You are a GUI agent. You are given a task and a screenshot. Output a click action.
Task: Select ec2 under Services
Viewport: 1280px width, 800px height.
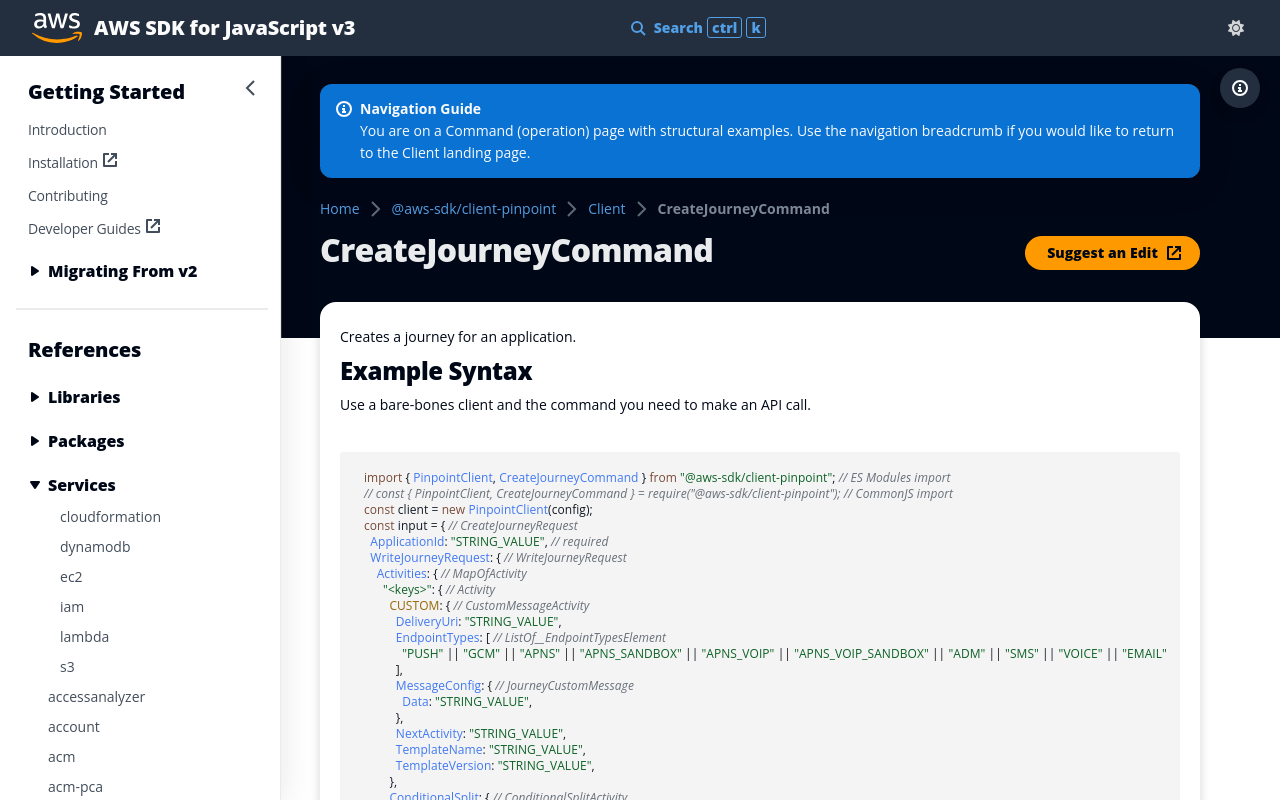(71, 577)
